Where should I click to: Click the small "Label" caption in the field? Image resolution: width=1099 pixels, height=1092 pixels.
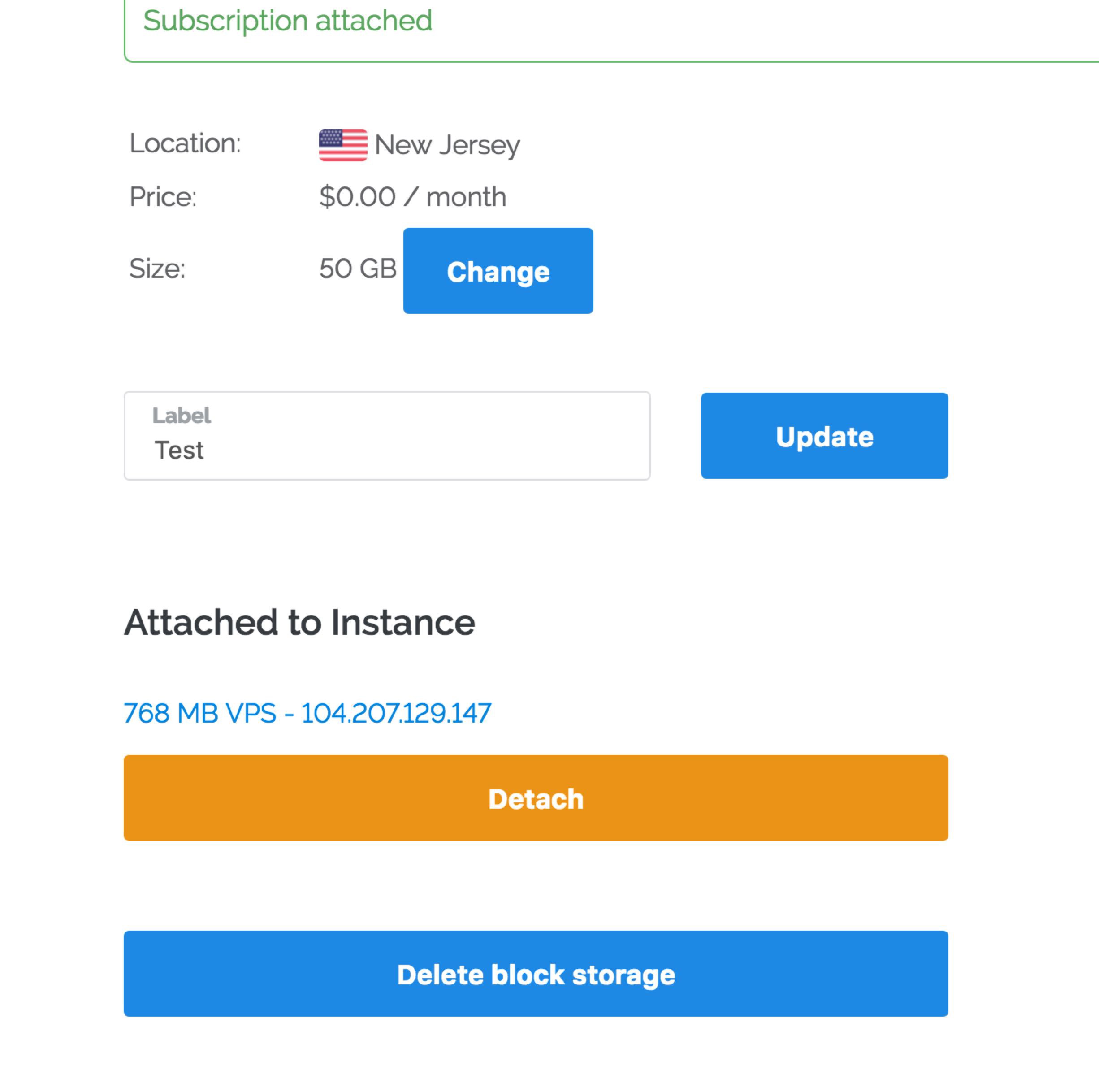tap(182, 416)
